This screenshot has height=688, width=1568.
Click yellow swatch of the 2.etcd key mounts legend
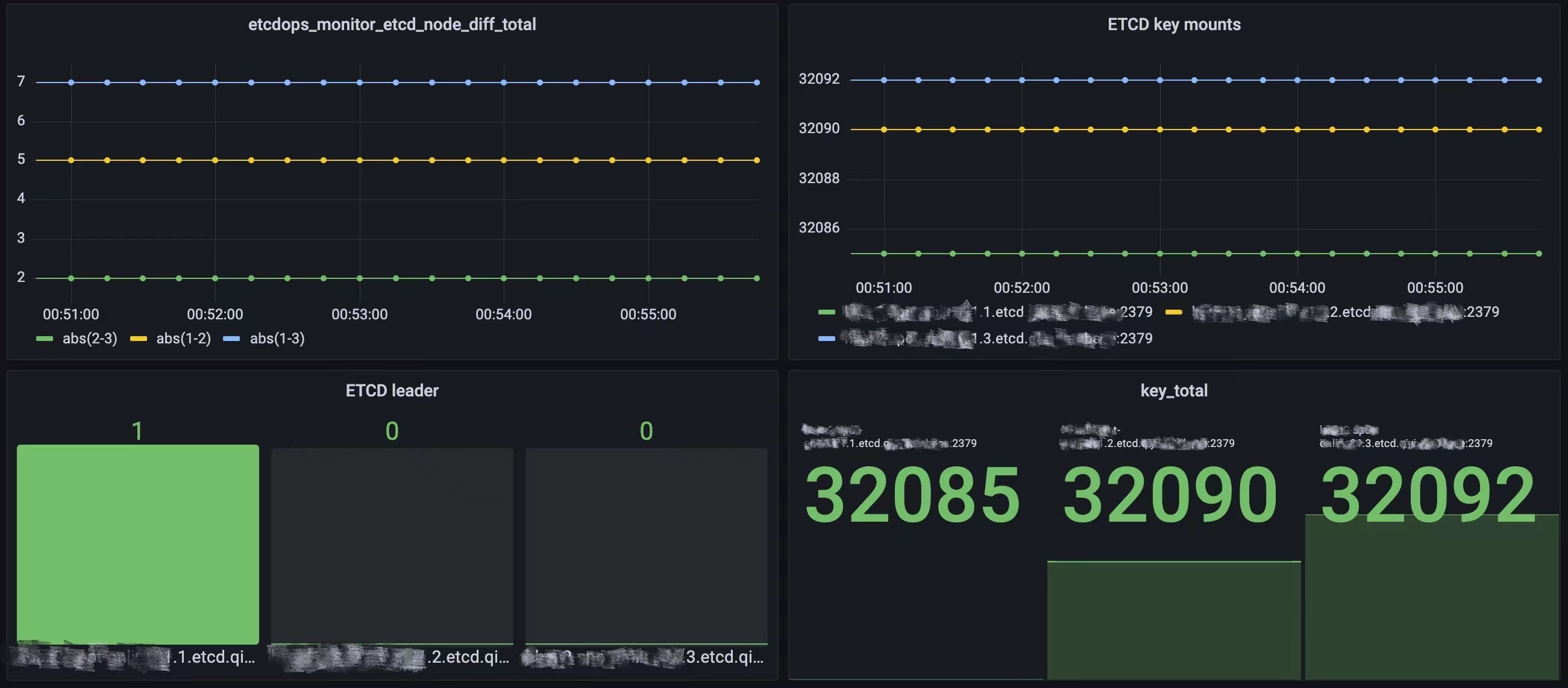pyautogui.click(x=1173, y=312)
